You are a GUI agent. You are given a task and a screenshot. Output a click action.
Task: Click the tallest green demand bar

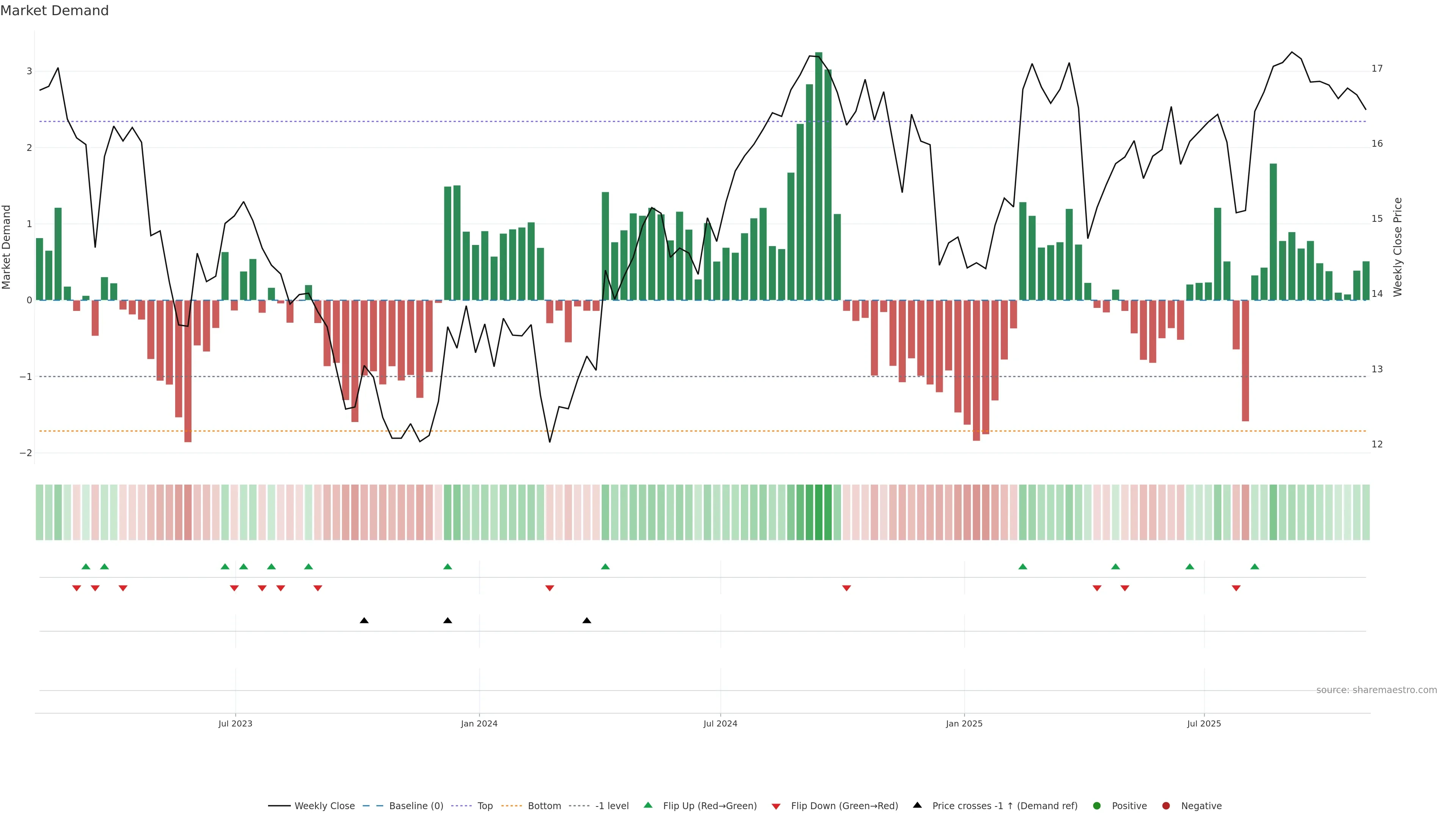[x=819, y=175]
